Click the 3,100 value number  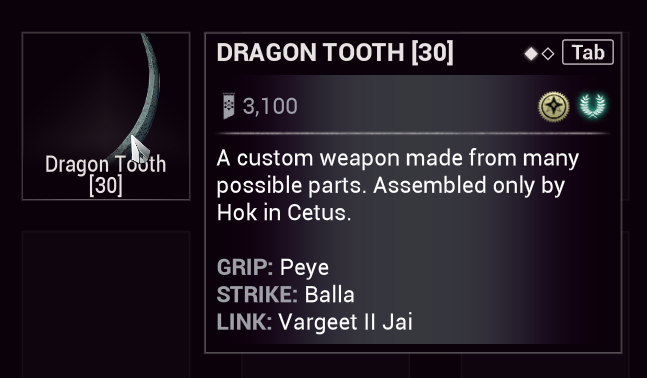(270, 106)
